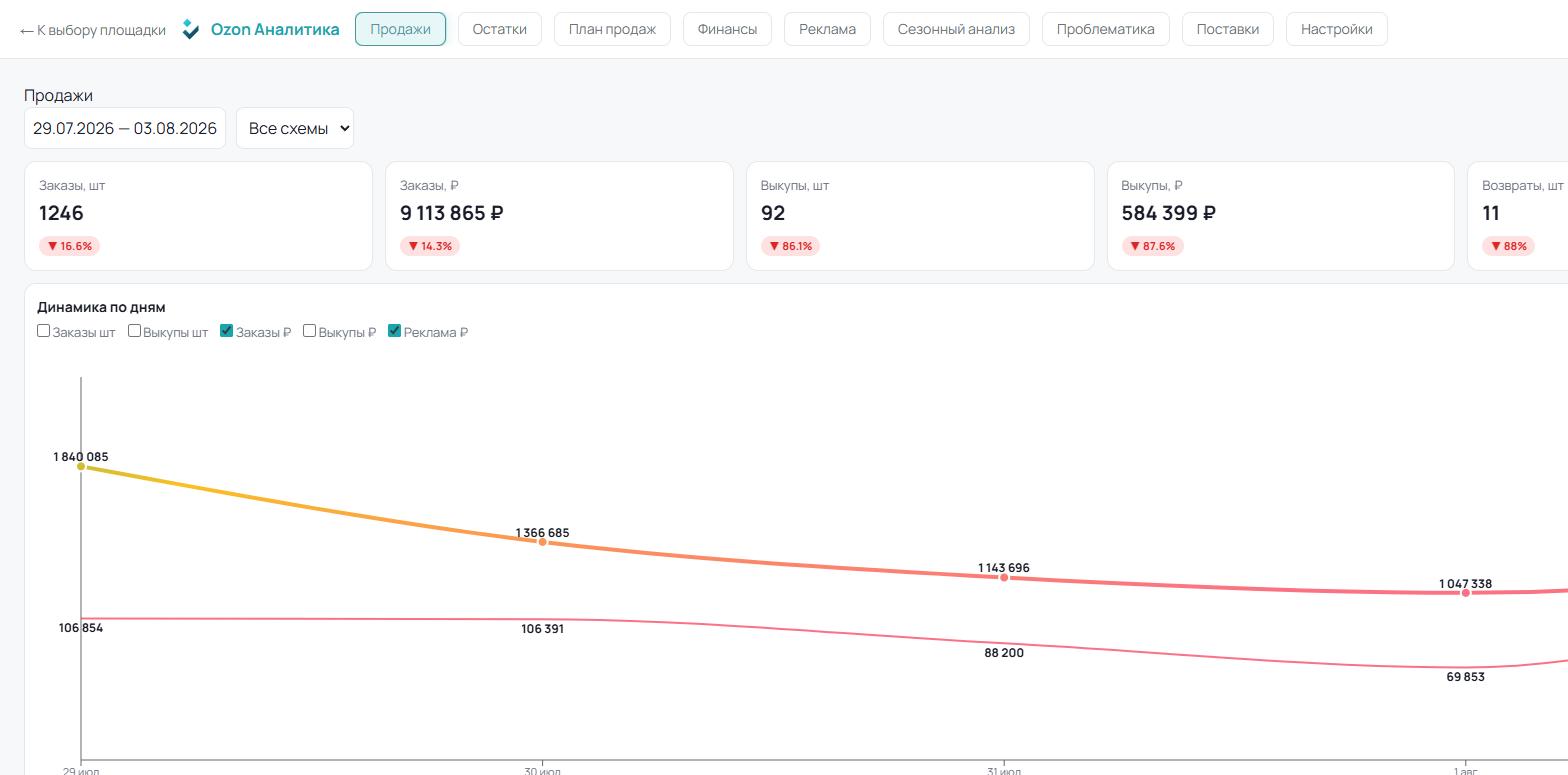Click the 'Выкупы, шт' card value 92
1568x775 pixels.
773,213
